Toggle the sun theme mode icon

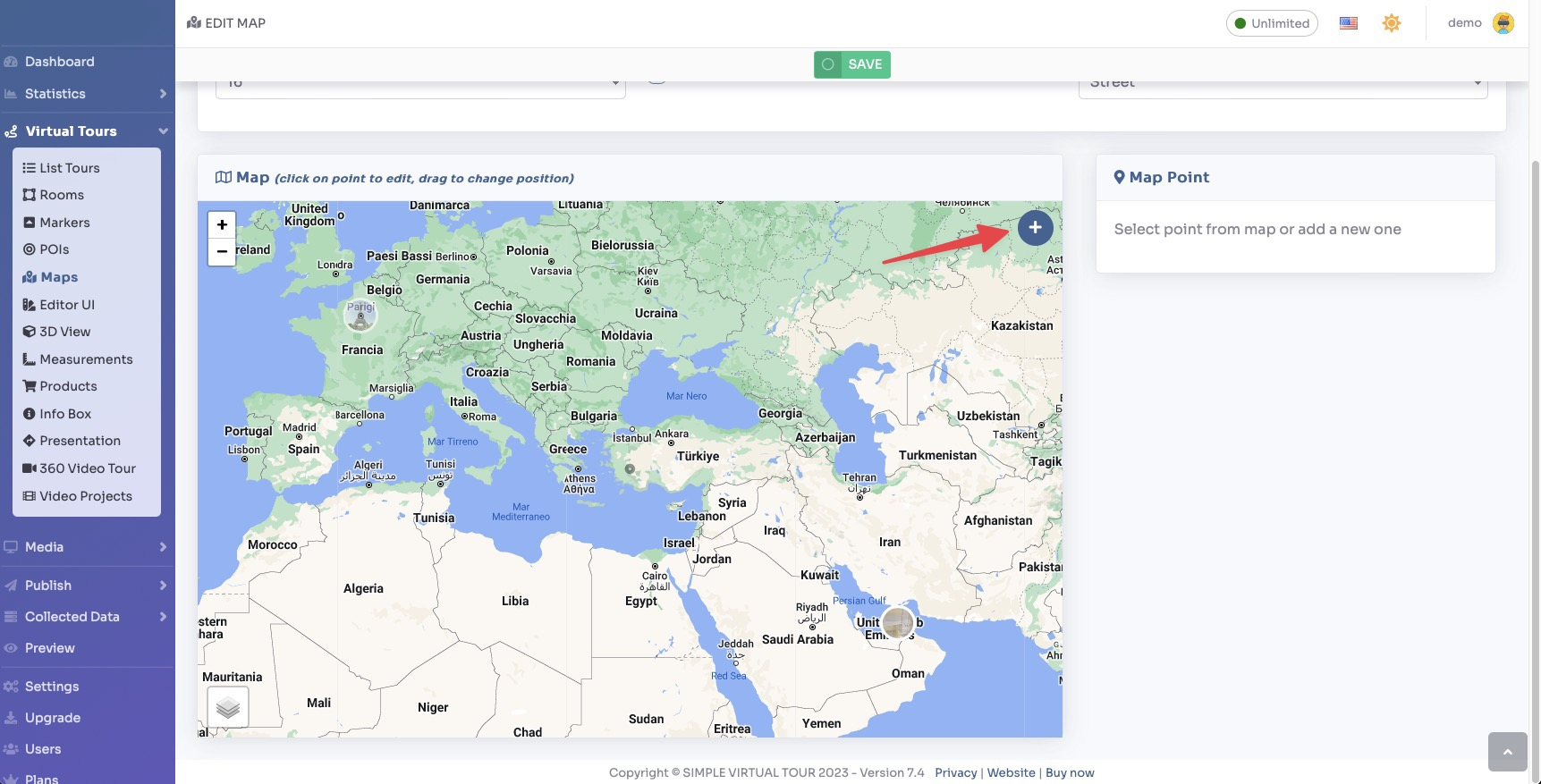(x=1391, y=23)
